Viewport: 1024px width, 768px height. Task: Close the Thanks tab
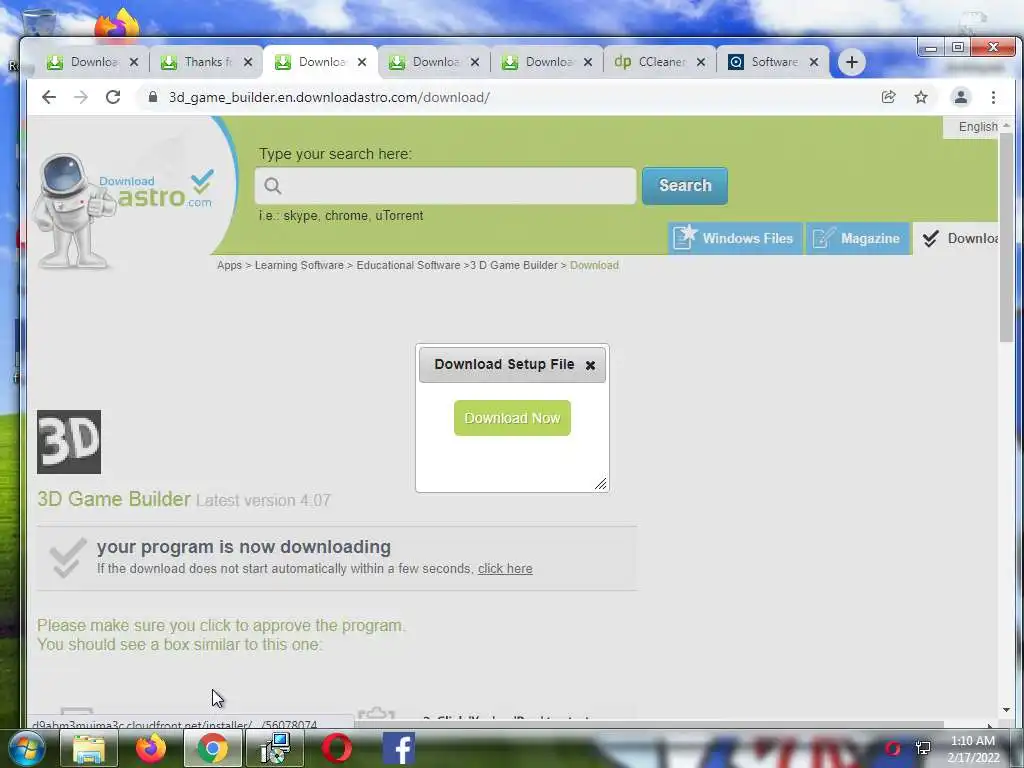pyautogui.click(x=248, y=62)
